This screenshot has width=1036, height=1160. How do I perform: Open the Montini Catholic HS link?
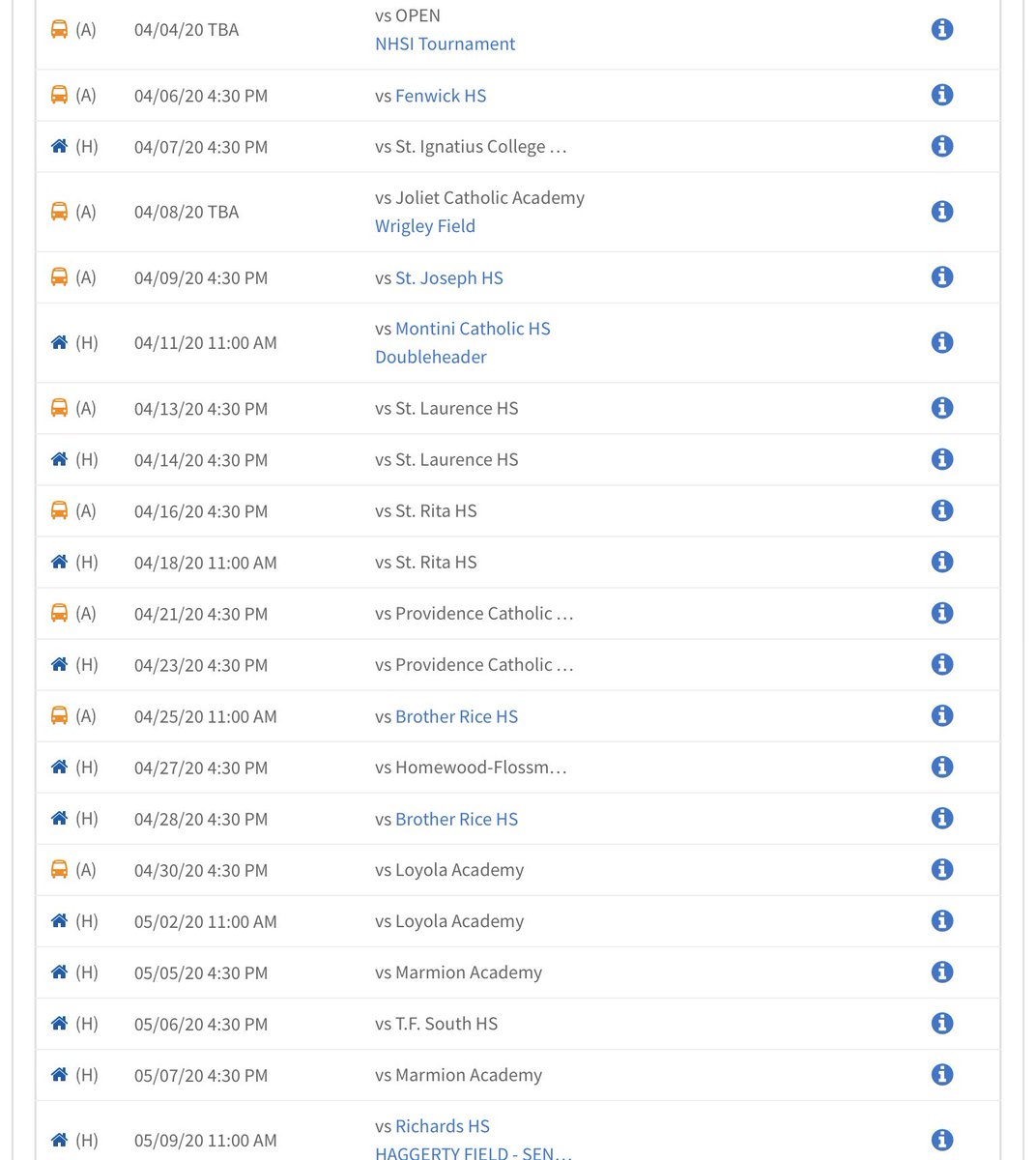point(473,329)
